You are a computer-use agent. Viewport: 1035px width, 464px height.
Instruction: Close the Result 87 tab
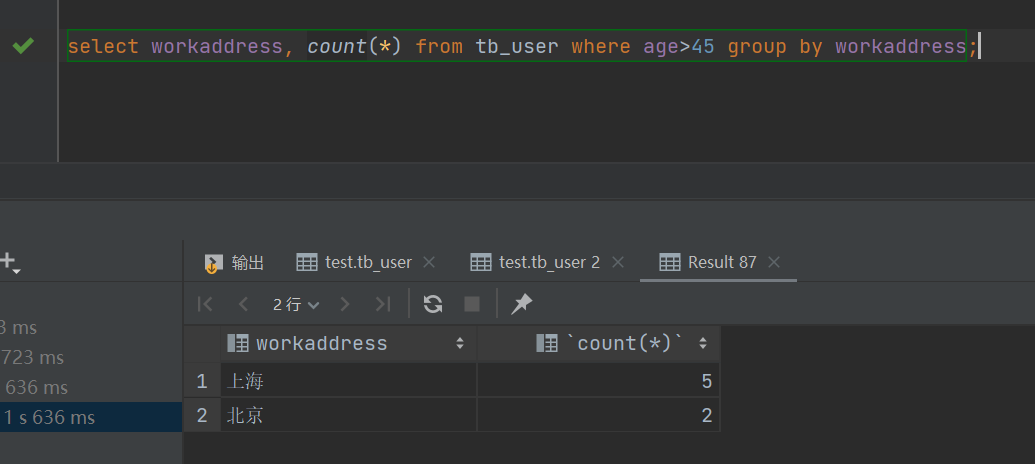click(774, 263)
